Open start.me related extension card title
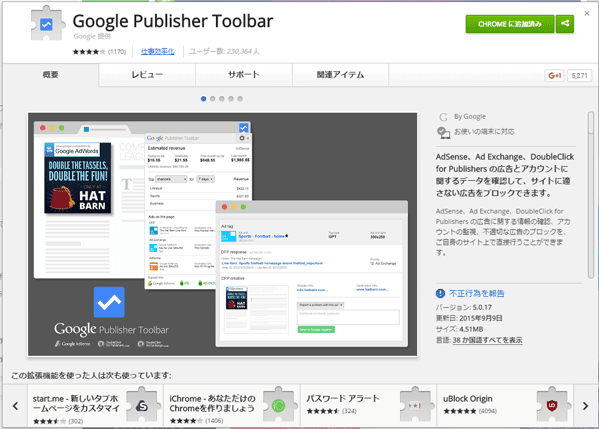The height and width of the screenshot is (429, 599). point(76,403)
